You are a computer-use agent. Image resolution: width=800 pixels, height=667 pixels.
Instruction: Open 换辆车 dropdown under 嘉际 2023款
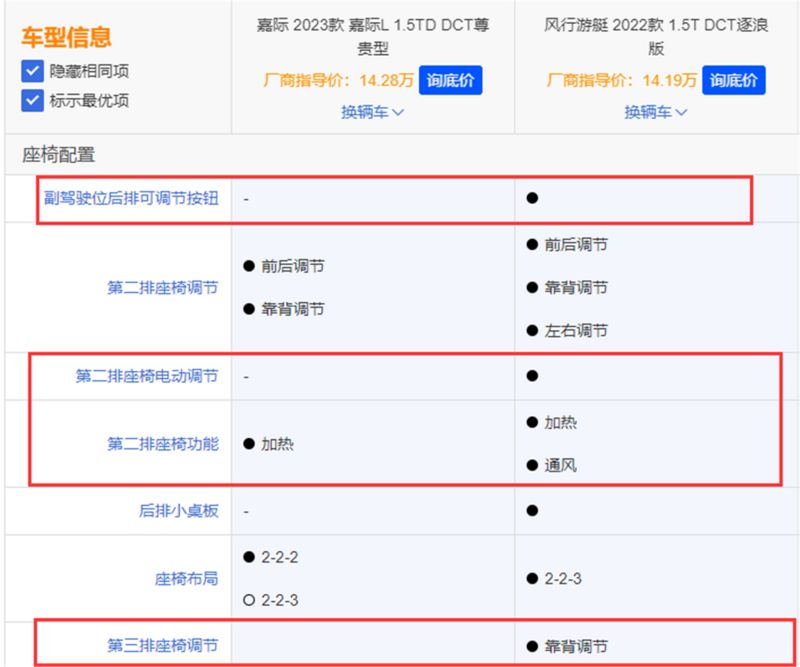click(x=372, y=112)
